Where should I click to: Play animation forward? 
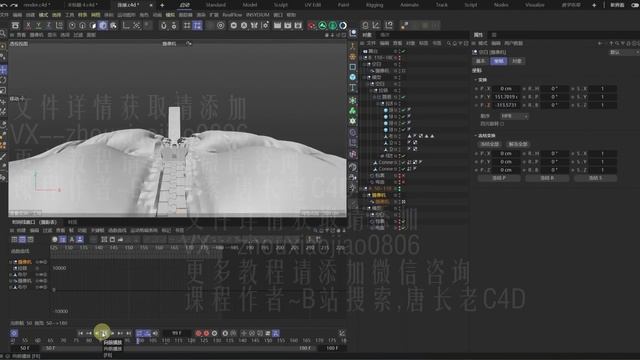104,333
